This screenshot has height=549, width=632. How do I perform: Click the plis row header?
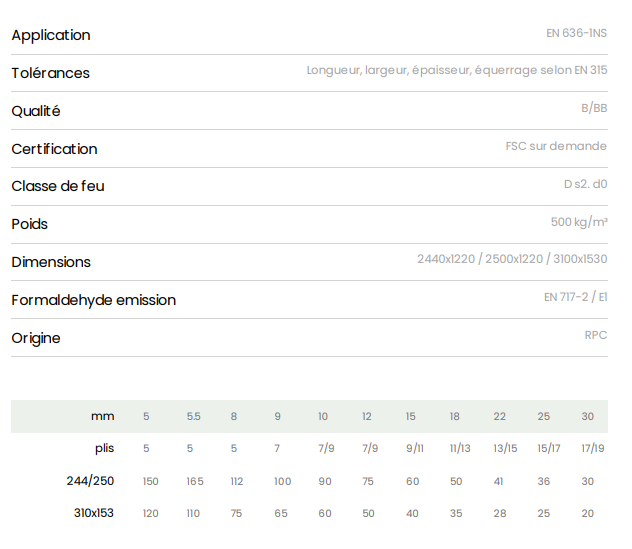[x=104, y=448]
